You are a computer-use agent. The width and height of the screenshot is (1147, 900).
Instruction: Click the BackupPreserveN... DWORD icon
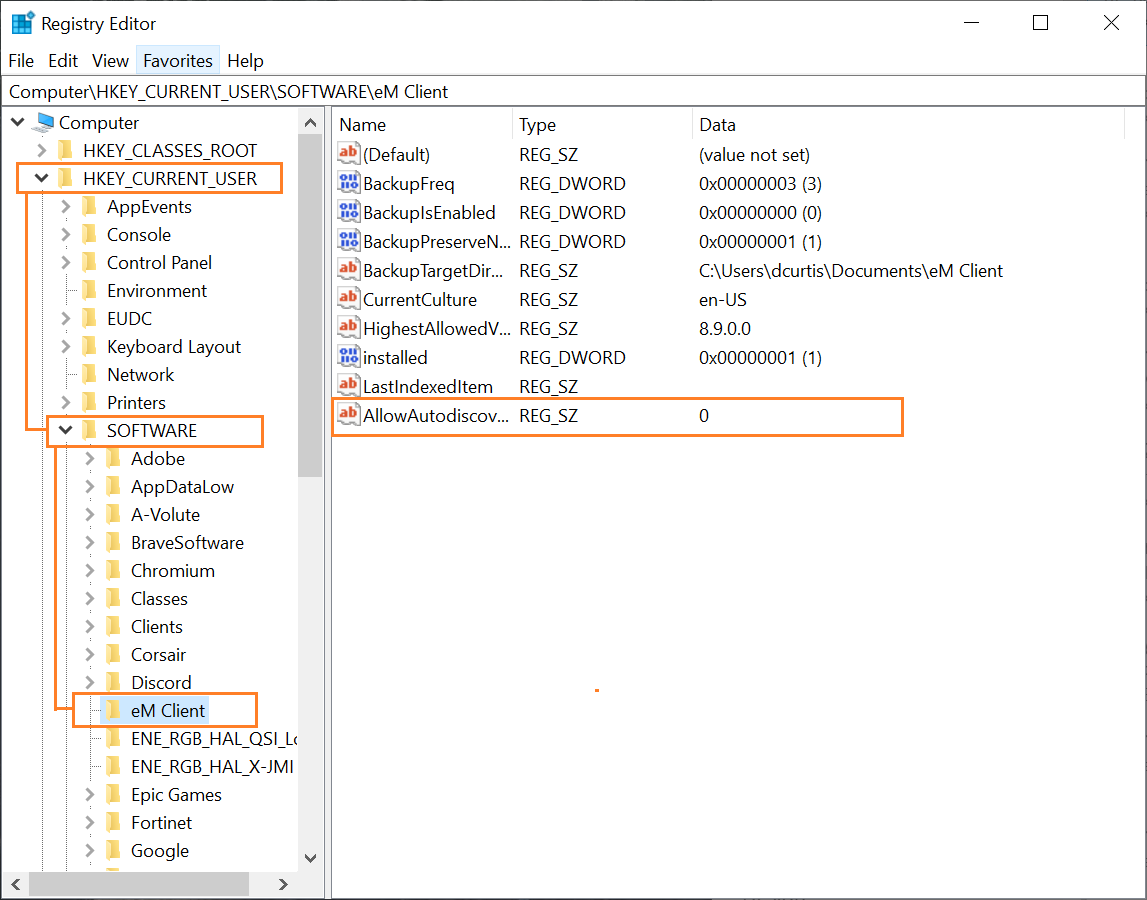click(x=348, y=241)
